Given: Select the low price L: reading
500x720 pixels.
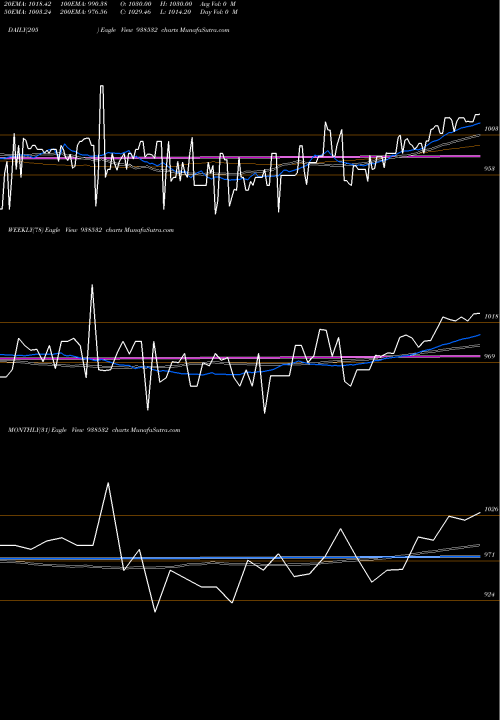Looking at the screenshot, I should [176, 12].
